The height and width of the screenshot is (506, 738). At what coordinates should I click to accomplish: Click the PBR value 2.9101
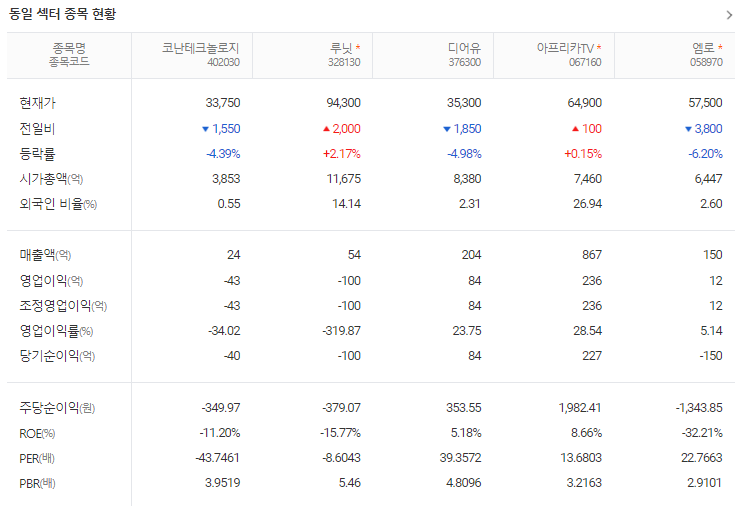pos(704,483)
